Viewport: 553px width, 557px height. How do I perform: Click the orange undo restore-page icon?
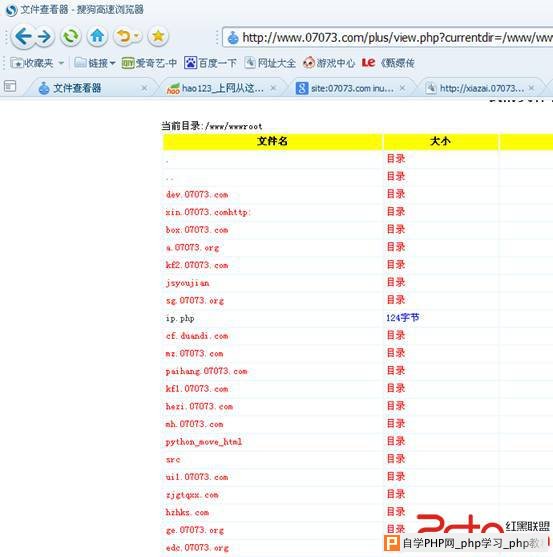click(124, 36)
